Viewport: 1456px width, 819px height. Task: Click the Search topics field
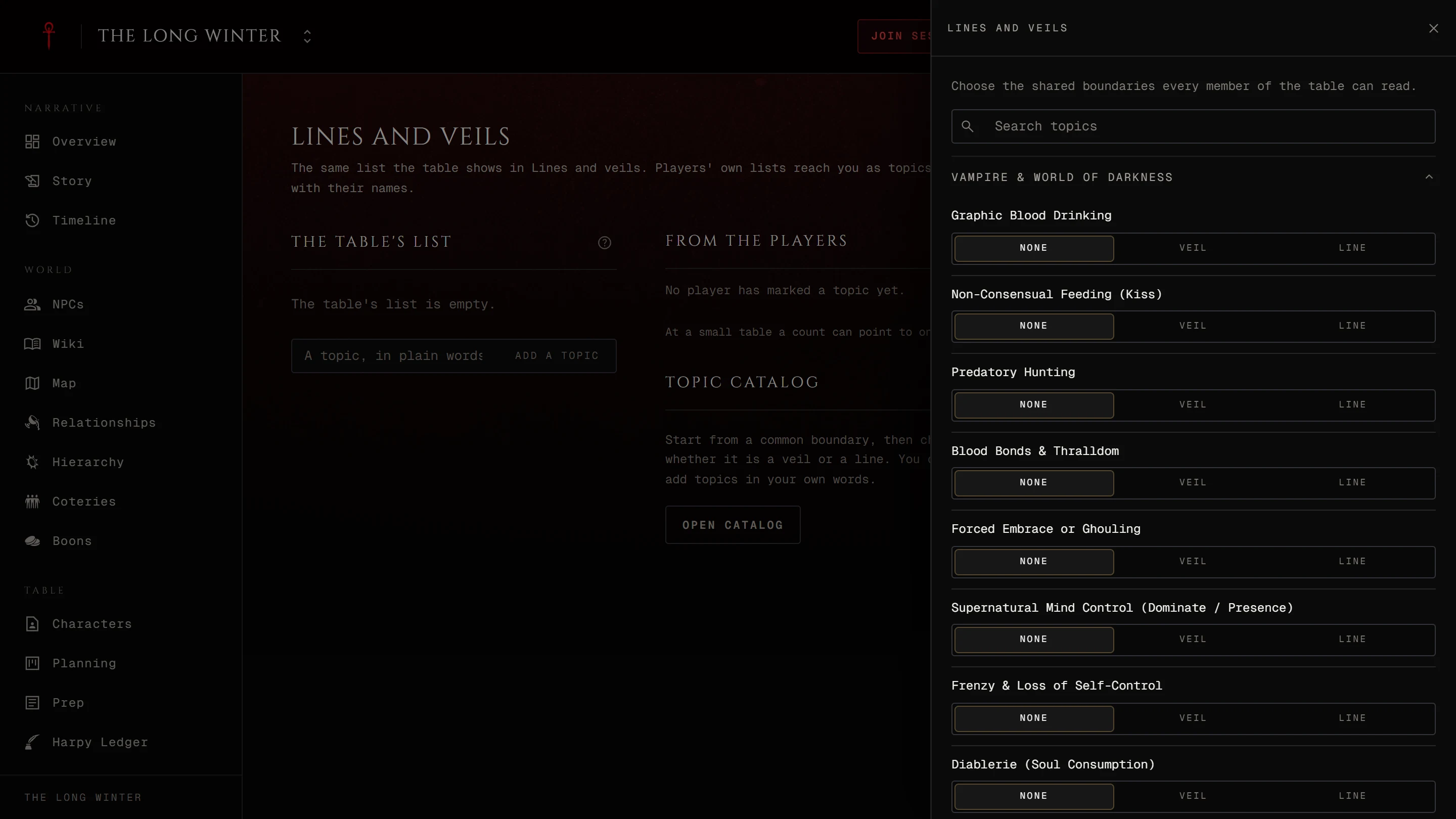click(x=1193, y=126)
